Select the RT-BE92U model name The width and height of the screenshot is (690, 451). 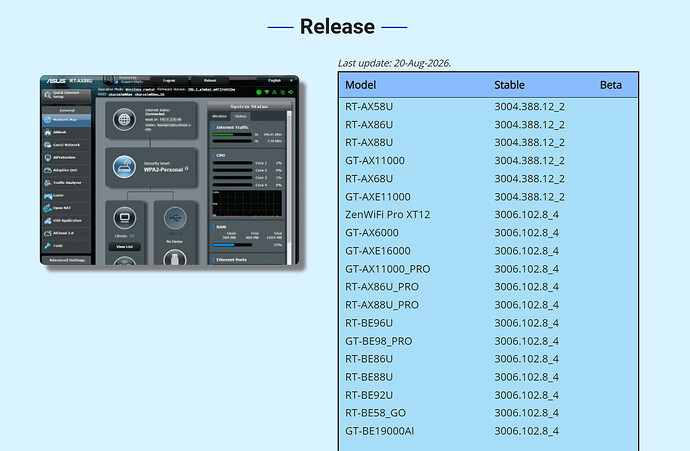[x=369, y=395]
